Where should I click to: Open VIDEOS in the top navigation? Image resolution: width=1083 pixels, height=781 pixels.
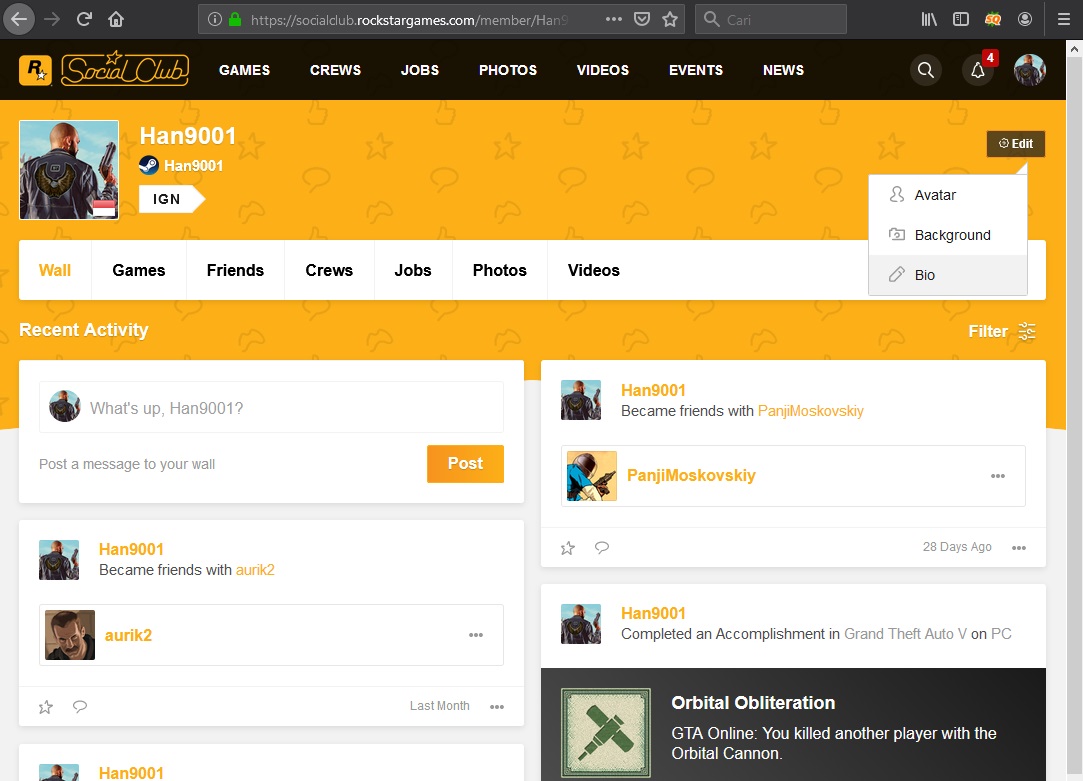[603, 70]
